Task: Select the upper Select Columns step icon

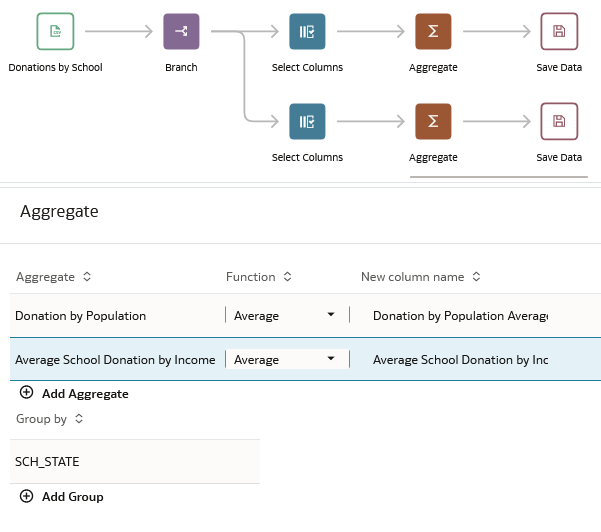Action: click(x=307, y=32)
